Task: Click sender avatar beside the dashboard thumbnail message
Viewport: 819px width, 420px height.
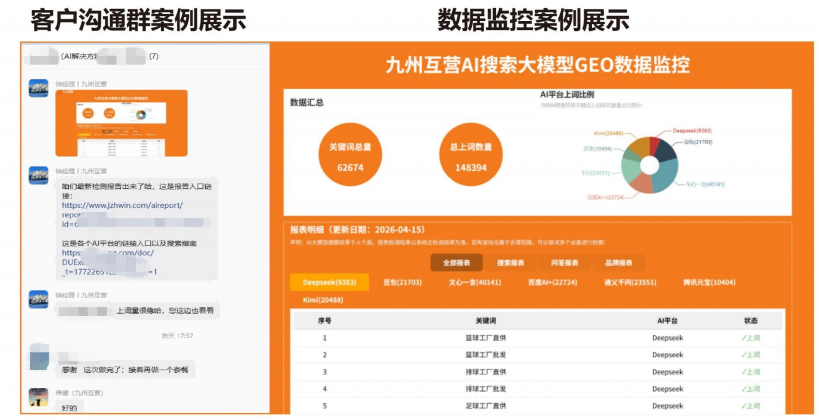Action: point(39,88)
